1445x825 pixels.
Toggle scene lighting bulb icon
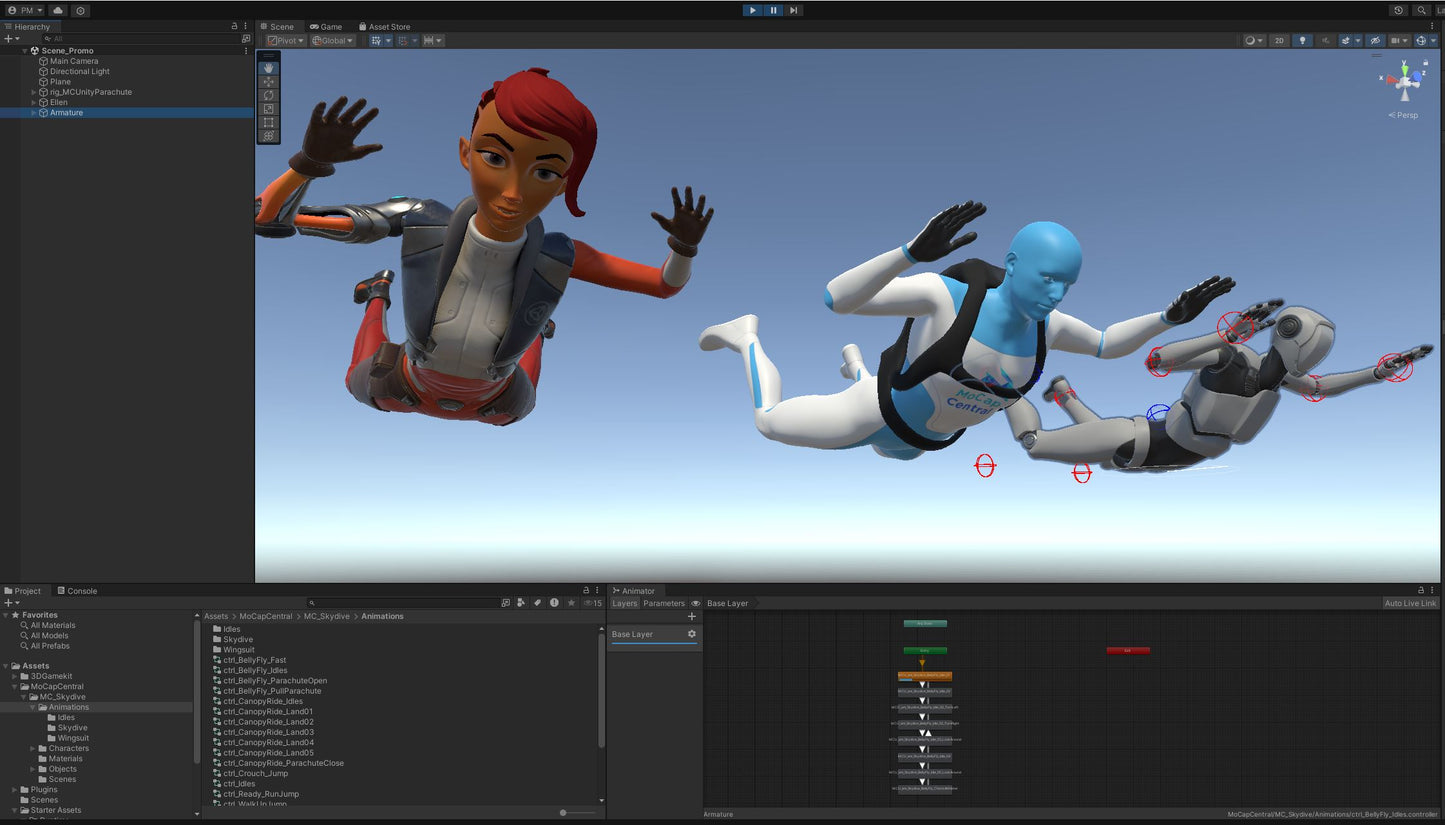1301,41
